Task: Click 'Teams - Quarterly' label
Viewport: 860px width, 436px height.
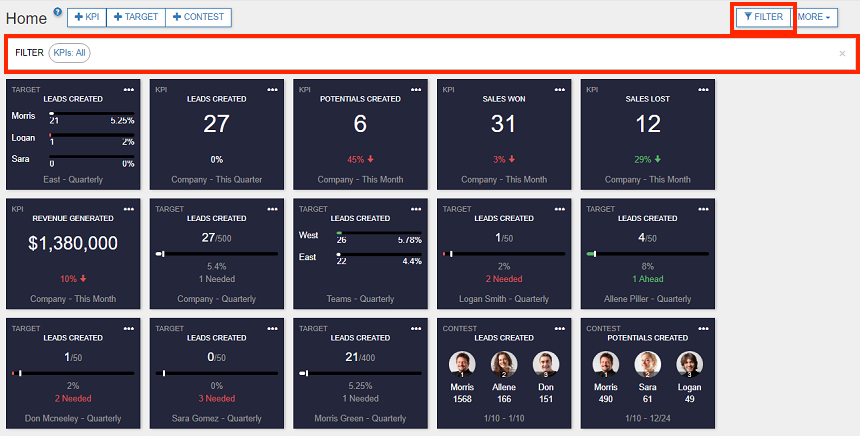Action: pos(360,299)
